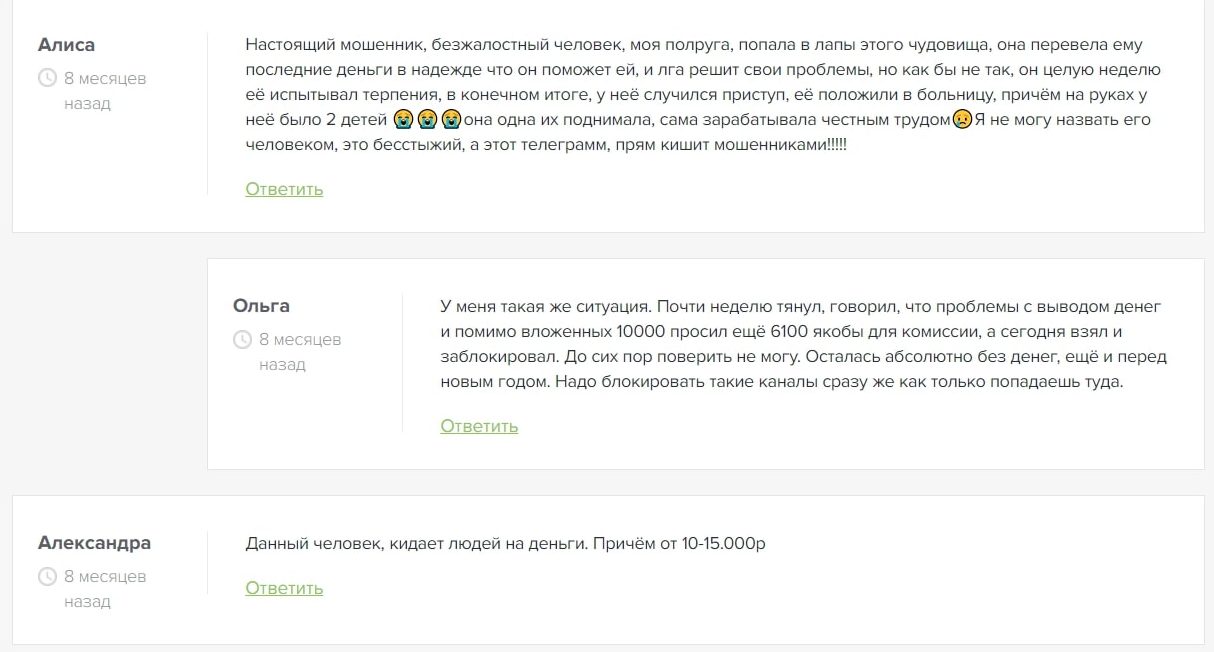Click the clock icon beside Александра's timestamp
The height and width of the screenshot is (652, 1214).
[x=47, y=577]
